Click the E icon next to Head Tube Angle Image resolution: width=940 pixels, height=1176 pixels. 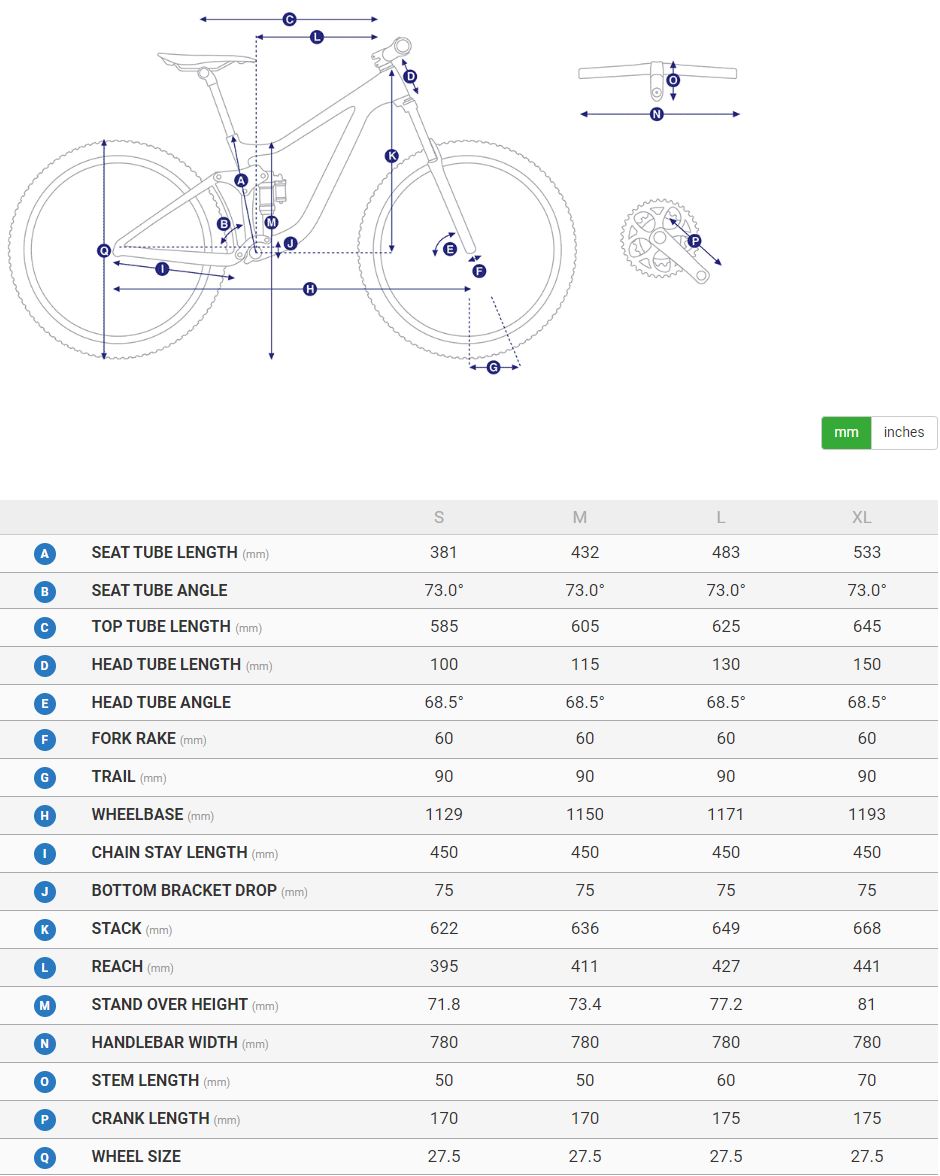pos(45,704)
